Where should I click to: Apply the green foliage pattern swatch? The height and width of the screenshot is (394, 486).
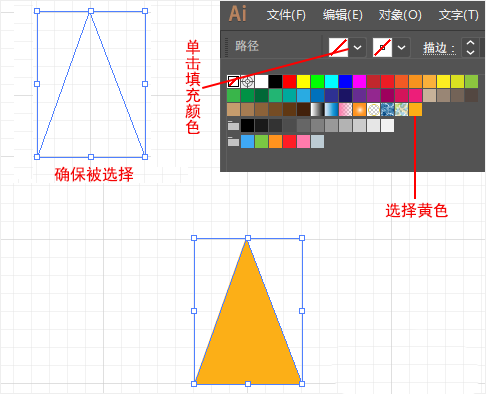(x=401, y=109)
